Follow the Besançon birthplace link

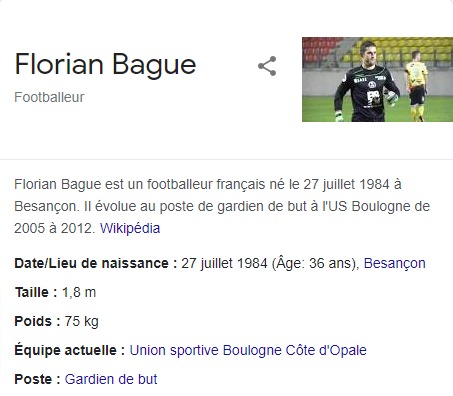point(395,263)
